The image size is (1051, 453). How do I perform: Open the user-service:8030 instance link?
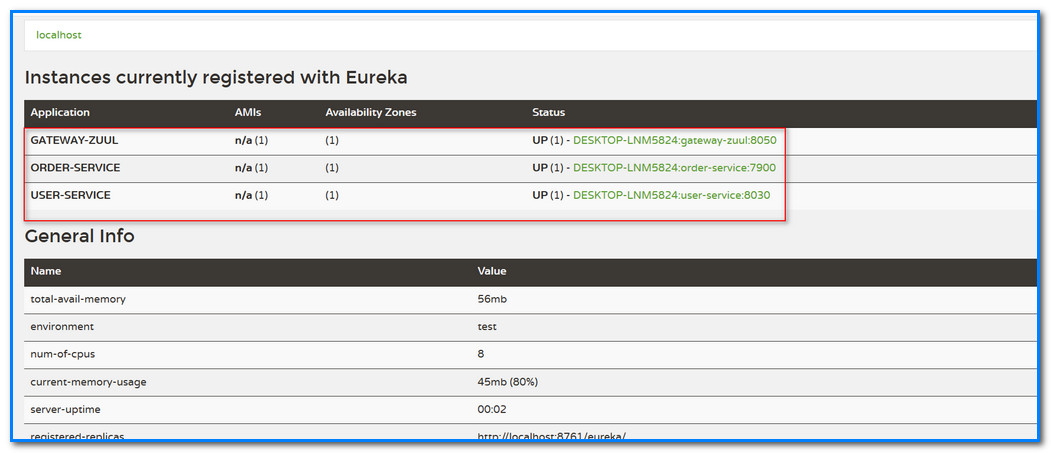pos(672,195)
